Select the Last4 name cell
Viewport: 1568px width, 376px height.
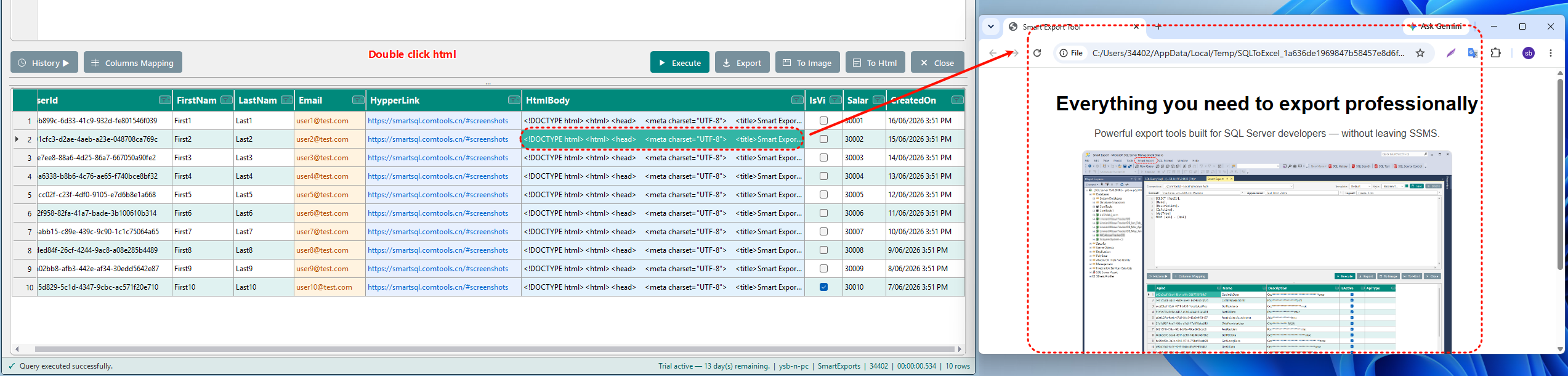[264, 176]
